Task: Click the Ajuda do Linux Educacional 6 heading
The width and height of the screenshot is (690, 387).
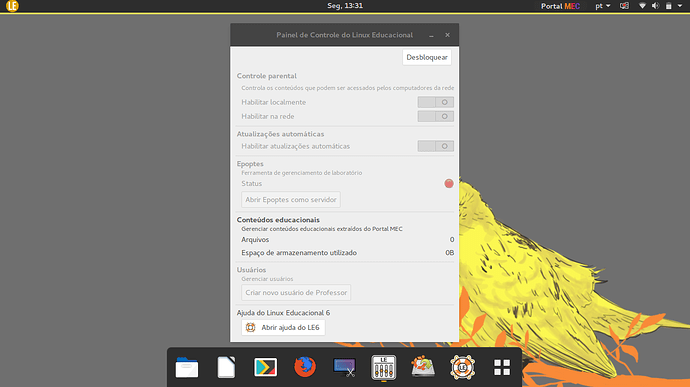Action: pyautogui.click(x=283, y=313)
